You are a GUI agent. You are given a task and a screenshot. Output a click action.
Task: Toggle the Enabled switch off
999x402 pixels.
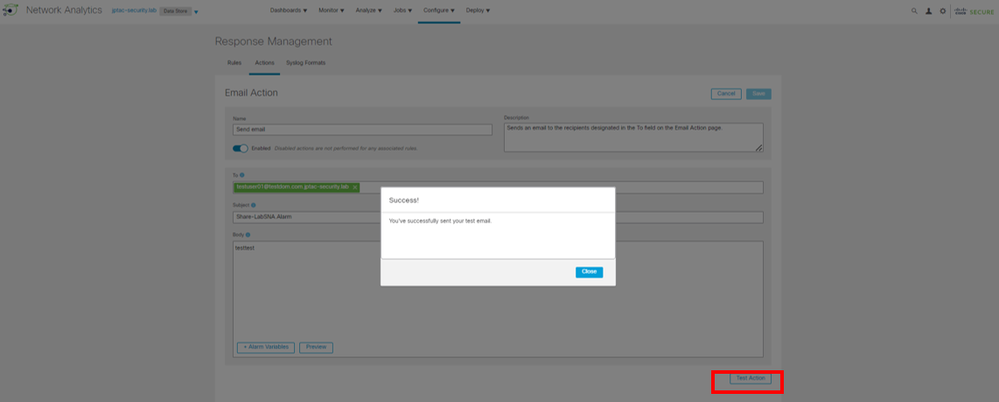[240, 148]
